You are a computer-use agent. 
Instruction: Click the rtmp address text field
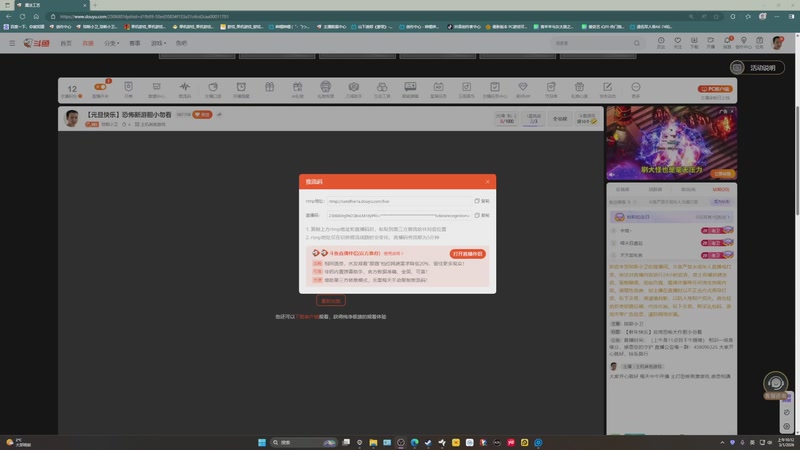399,201
